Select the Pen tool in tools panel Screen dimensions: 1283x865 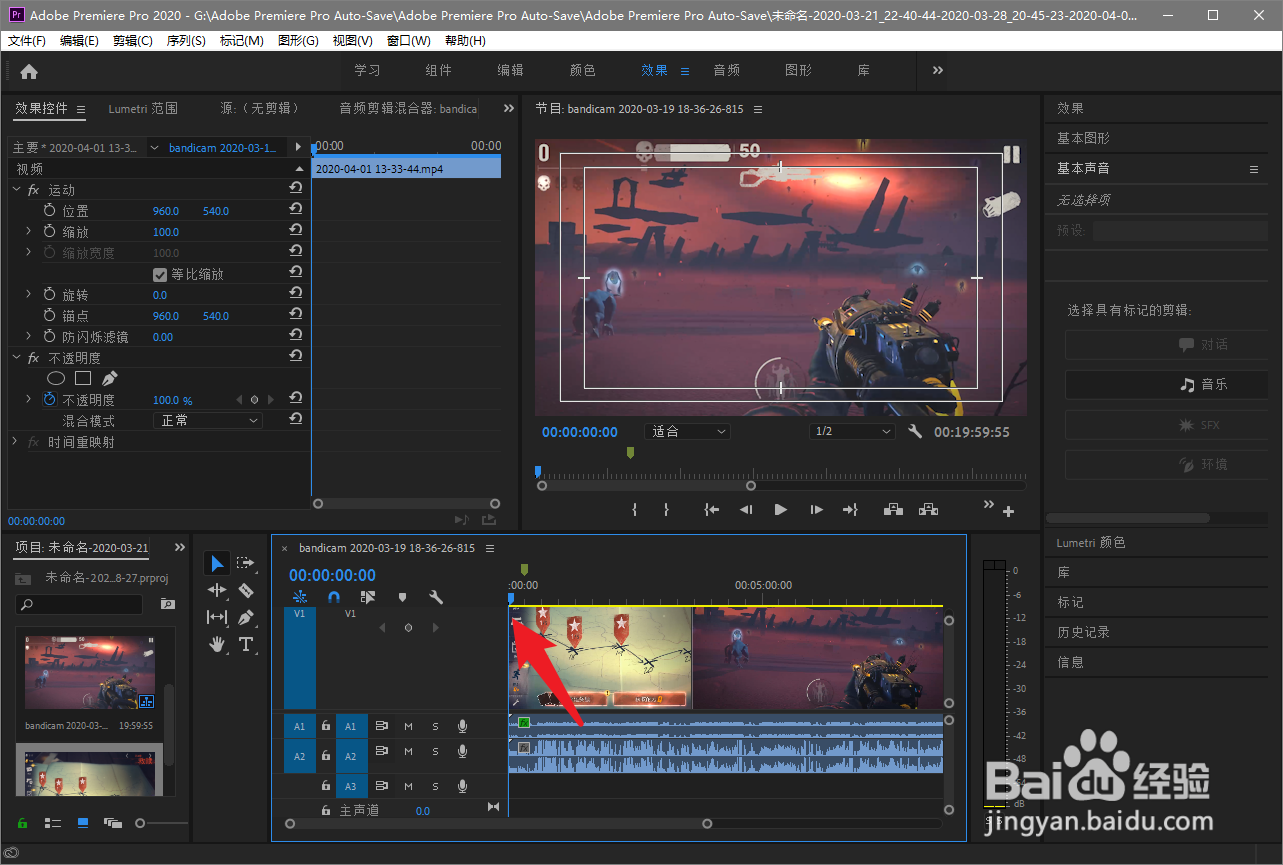pyautogui.click(x=246, y=618)
